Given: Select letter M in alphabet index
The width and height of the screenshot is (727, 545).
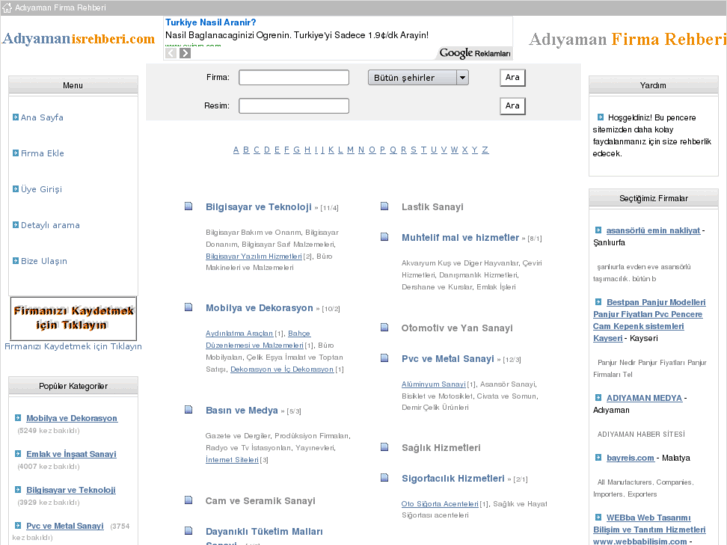Looking at the screenshot, I should [350, 150].
